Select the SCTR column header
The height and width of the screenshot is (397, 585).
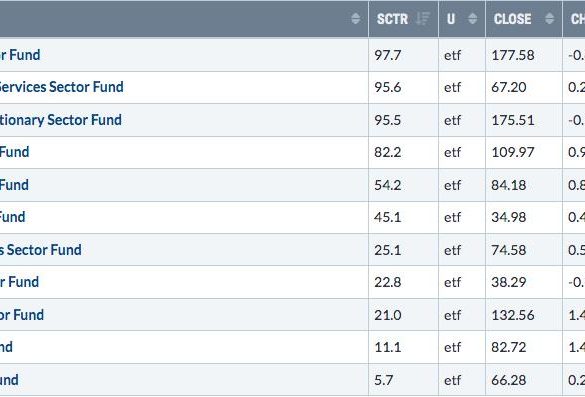(403, 19)
